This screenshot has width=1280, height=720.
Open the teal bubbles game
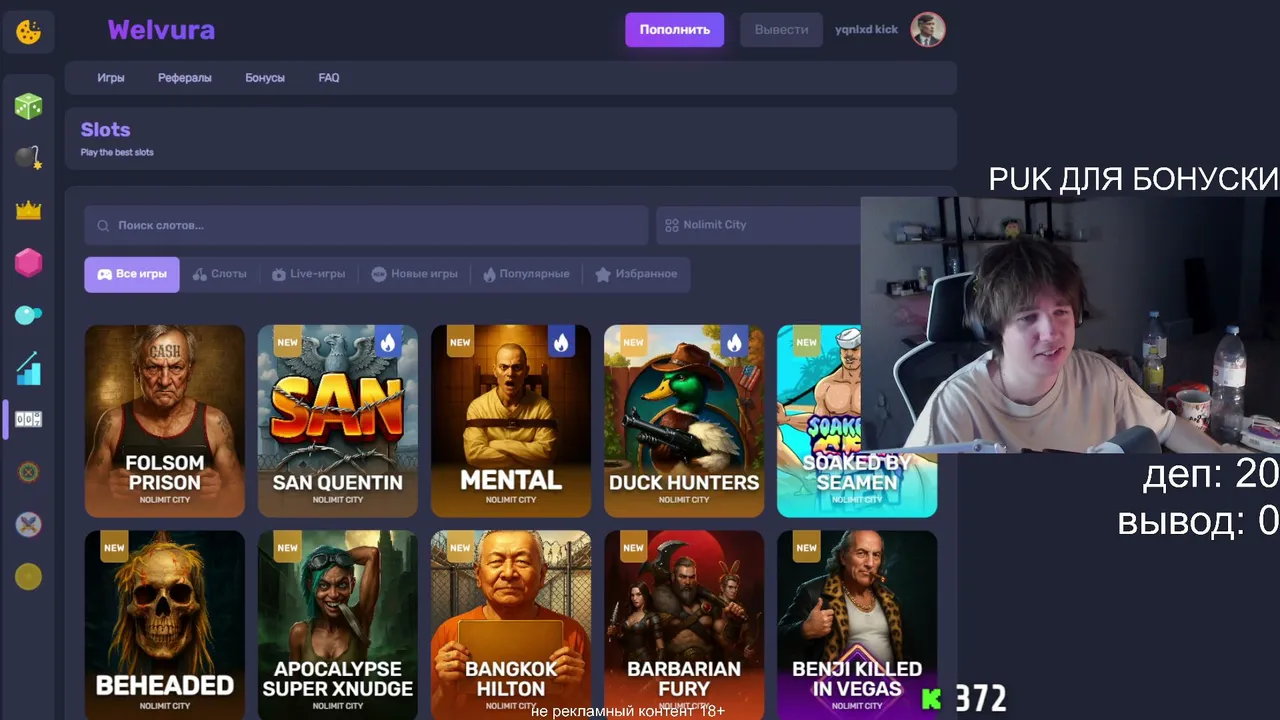[28, 315]
